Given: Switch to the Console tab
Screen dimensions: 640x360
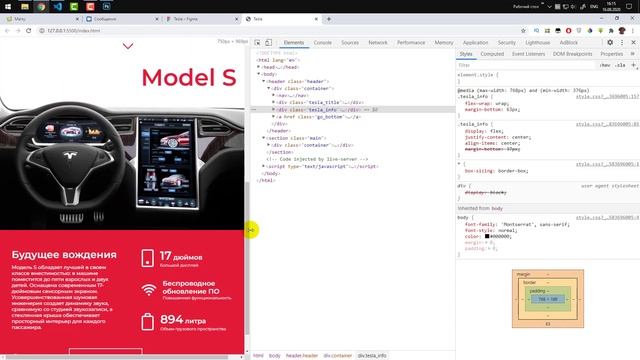Looking at the screenshot, I should [322, 42].
